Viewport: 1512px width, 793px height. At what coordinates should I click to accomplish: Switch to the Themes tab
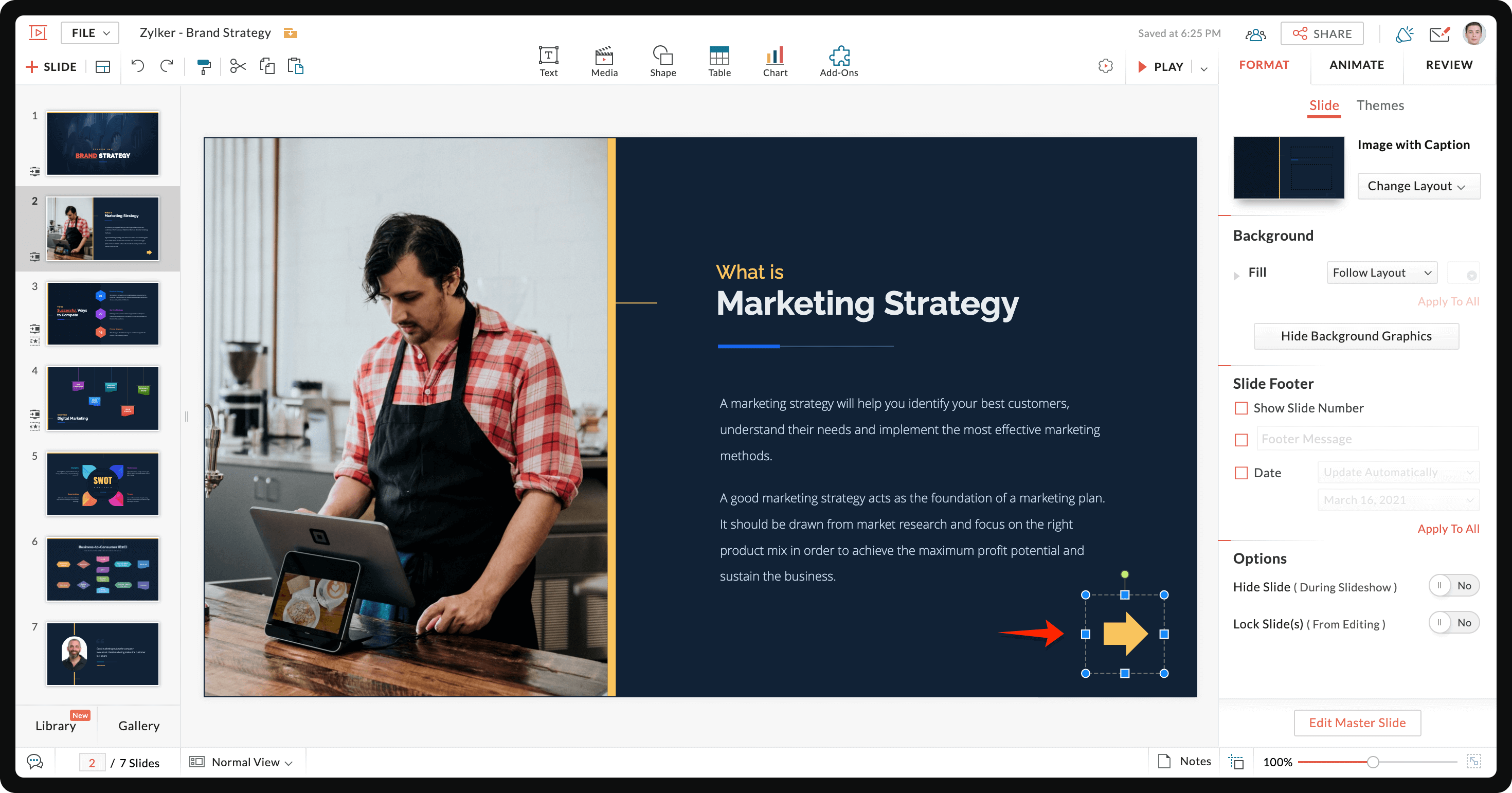coord(1379,105)
